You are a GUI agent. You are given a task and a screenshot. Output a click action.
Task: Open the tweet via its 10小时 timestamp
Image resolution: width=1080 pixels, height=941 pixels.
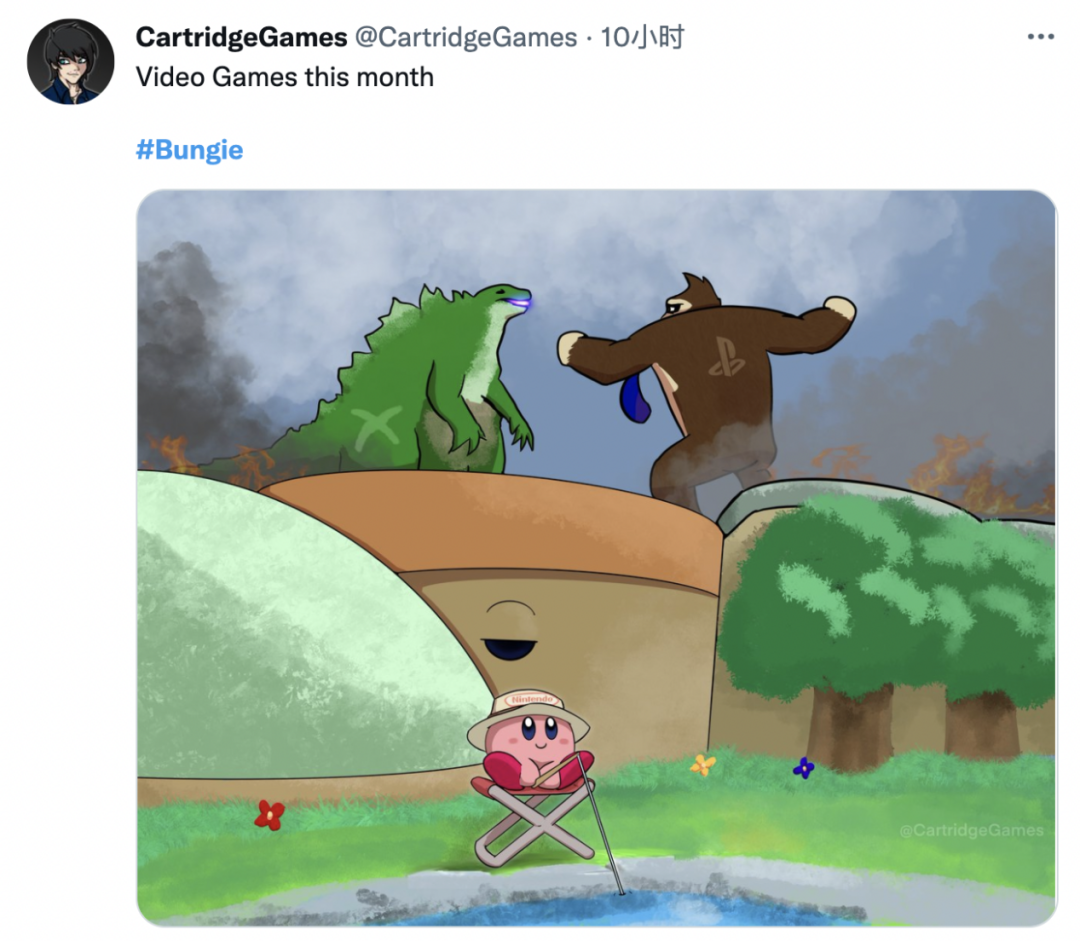point(642,37)
